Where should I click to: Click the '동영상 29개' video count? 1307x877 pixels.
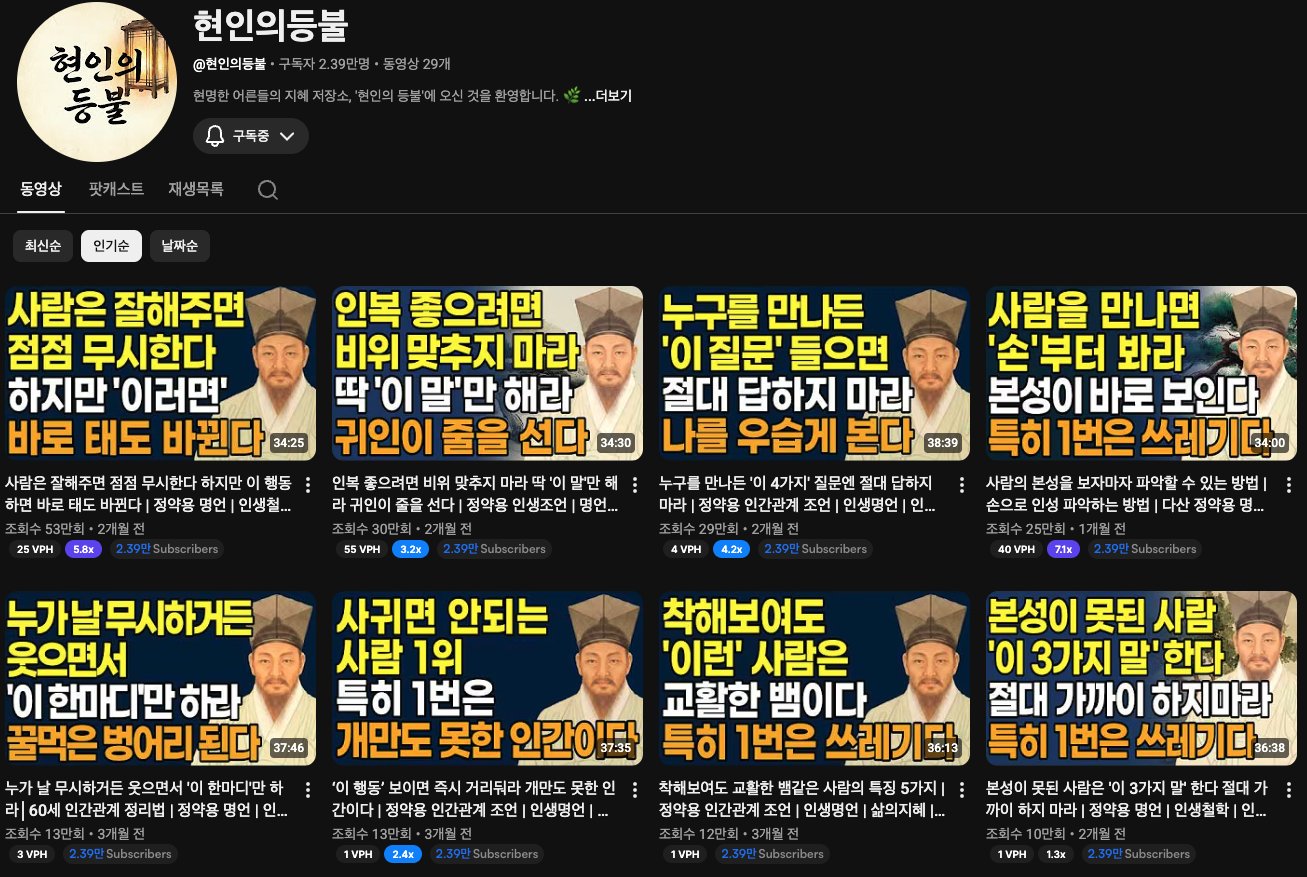(x=416, y=65)
